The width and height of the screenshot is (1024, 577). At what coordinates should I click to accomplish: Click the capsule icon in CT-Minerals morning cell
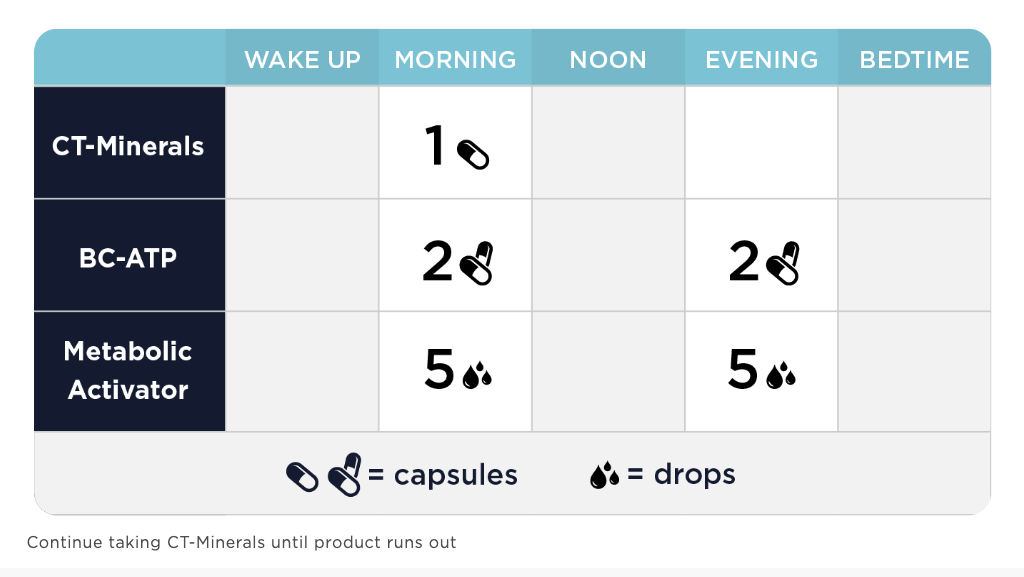[x=473, y=154]
